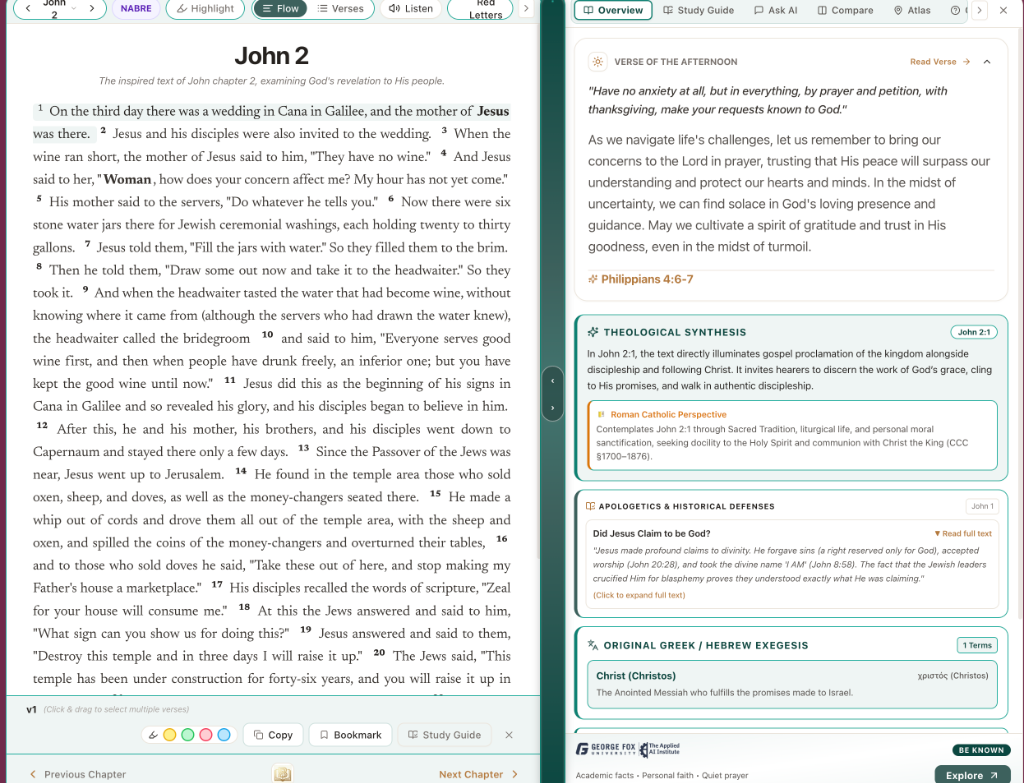This screenshot has width=1024, height=783.
Task: Expand the side panel with the divider right arrow
Action: point(552,408)
